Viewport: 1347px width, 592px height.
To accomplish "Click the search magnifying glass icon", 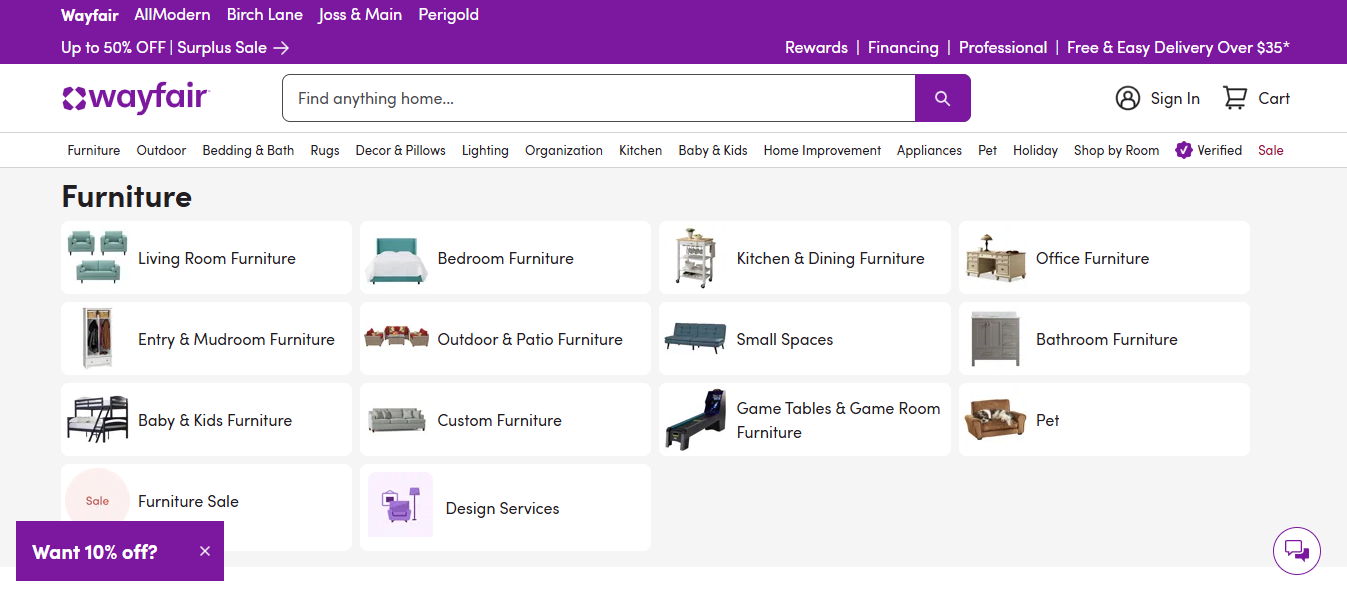I will (x=941, y=98).
